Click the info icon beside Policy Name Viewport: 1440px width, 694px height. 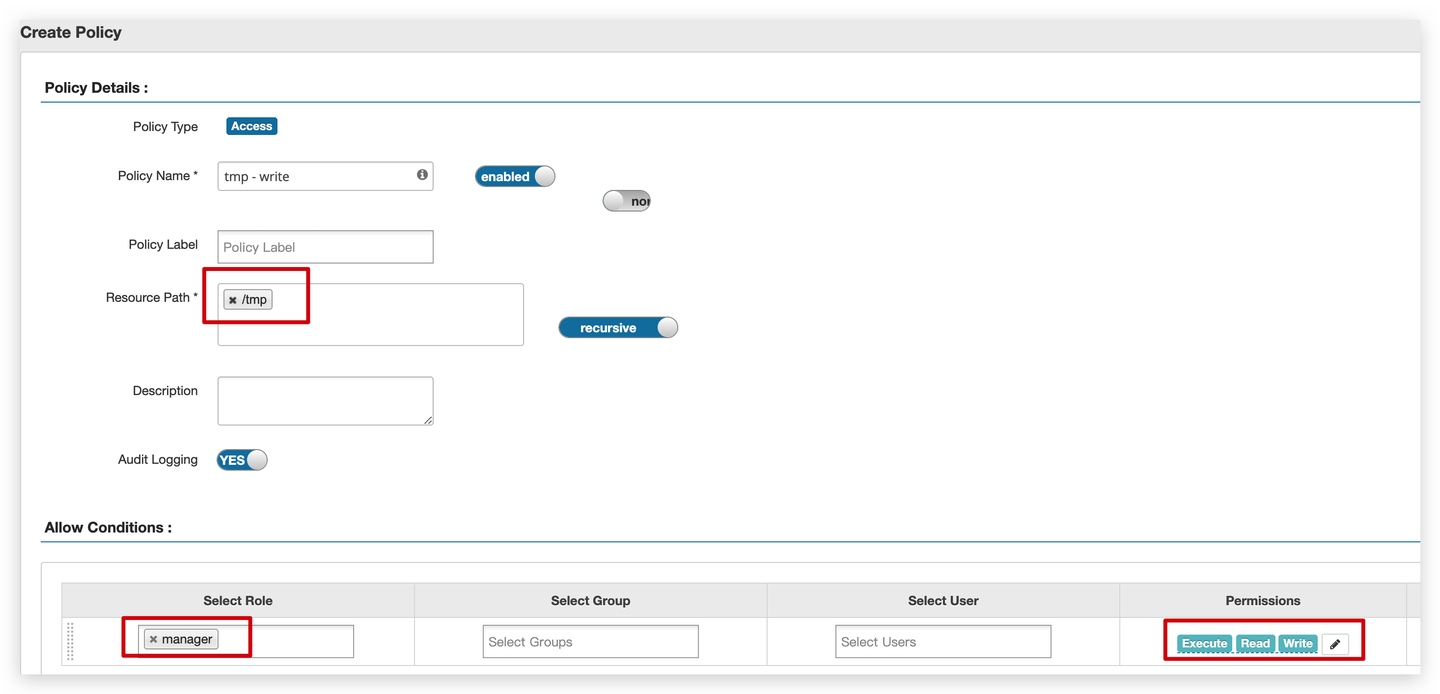click(x=421, y=176)
